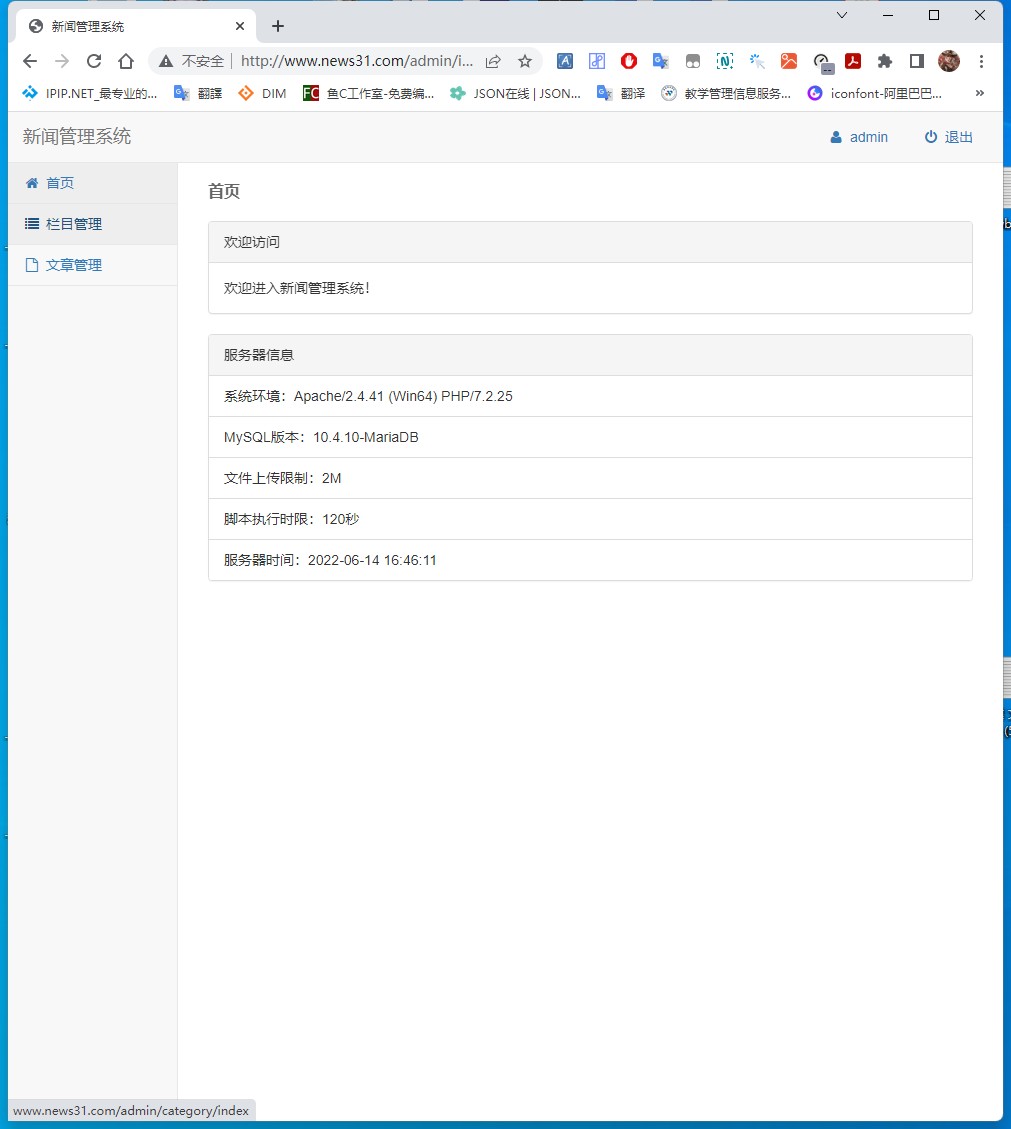This screenshot has height=1129, width=1011.
Task: Open a new browser tab
Action: [278, 26]
